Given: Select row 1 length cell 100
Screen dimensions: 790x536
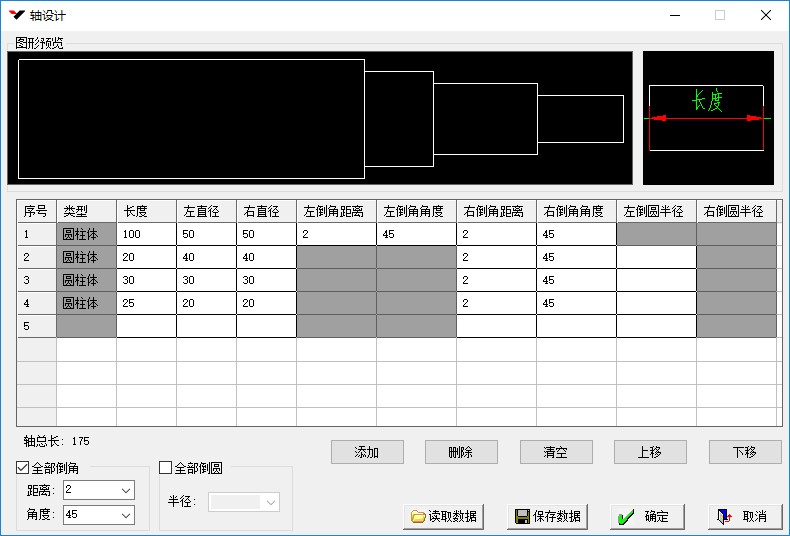Looking at the screenshot, I should point(147,234).
